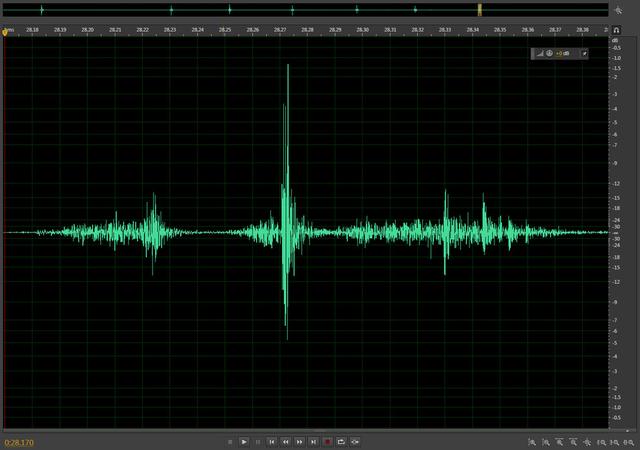Move playhead to next marker
The width and height of the screenshot is (640, 450).
pos(313,442)
